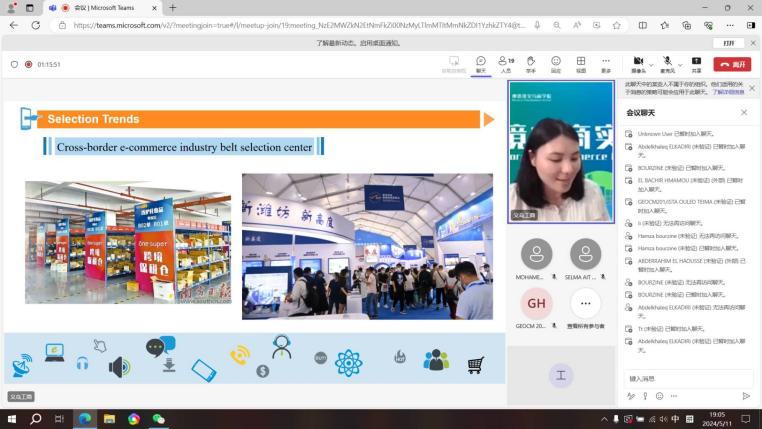Toggle the microphone mute
Screen dimensions: 762x429
tap(666, 62)
